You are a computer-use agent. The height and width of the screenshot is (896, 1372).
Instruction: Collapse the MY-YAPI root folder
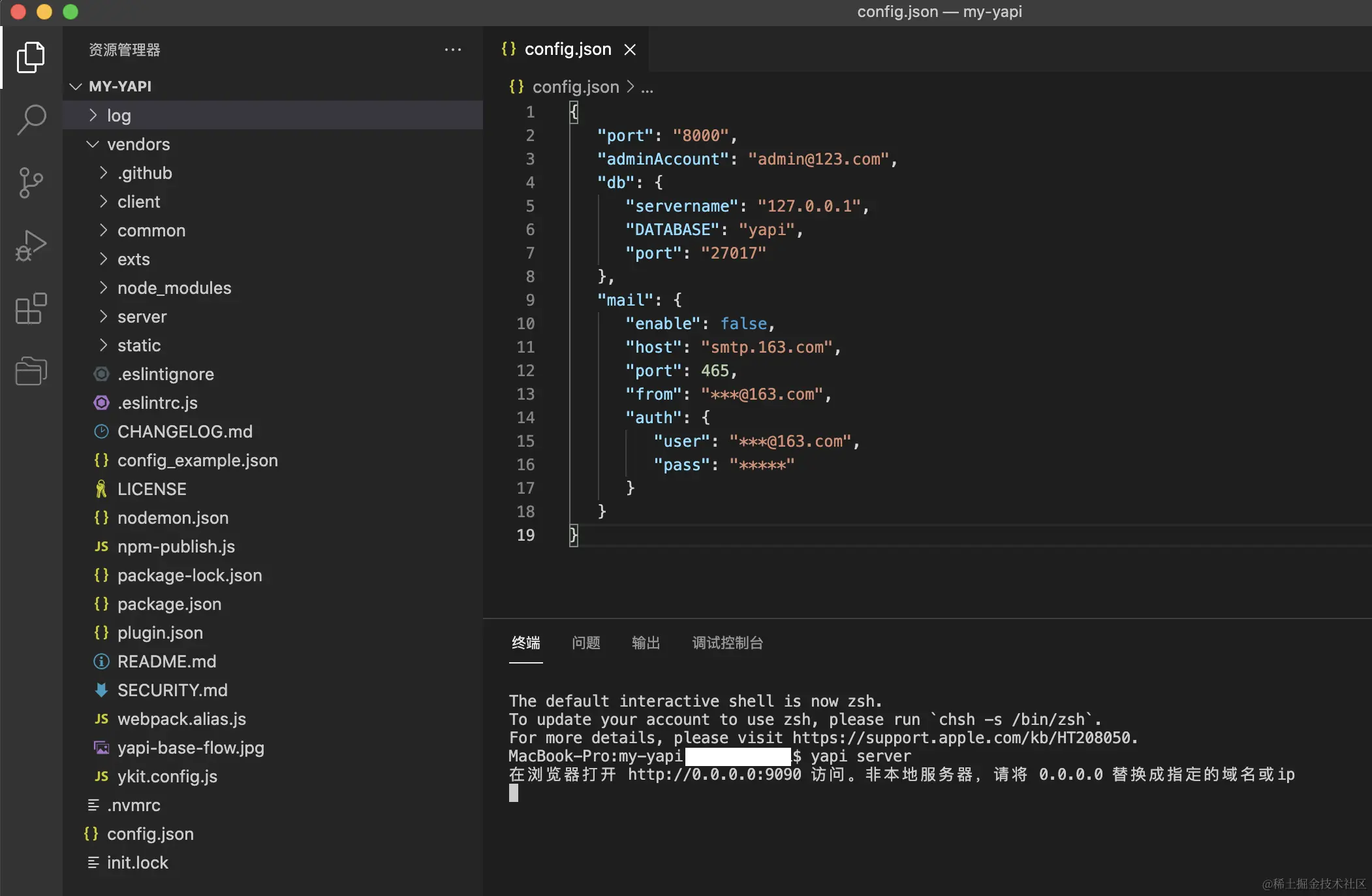(76, 86)
